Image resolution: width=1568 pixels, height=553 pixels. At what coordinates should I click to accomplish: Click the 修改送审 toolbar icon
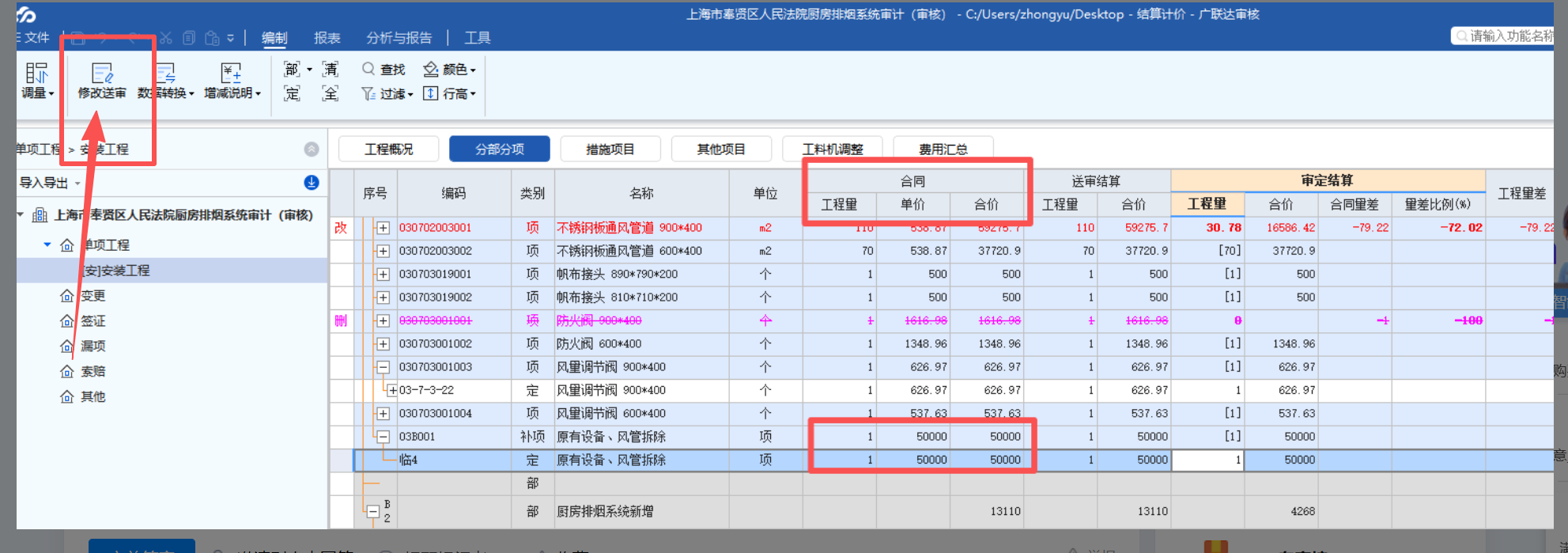102,74
